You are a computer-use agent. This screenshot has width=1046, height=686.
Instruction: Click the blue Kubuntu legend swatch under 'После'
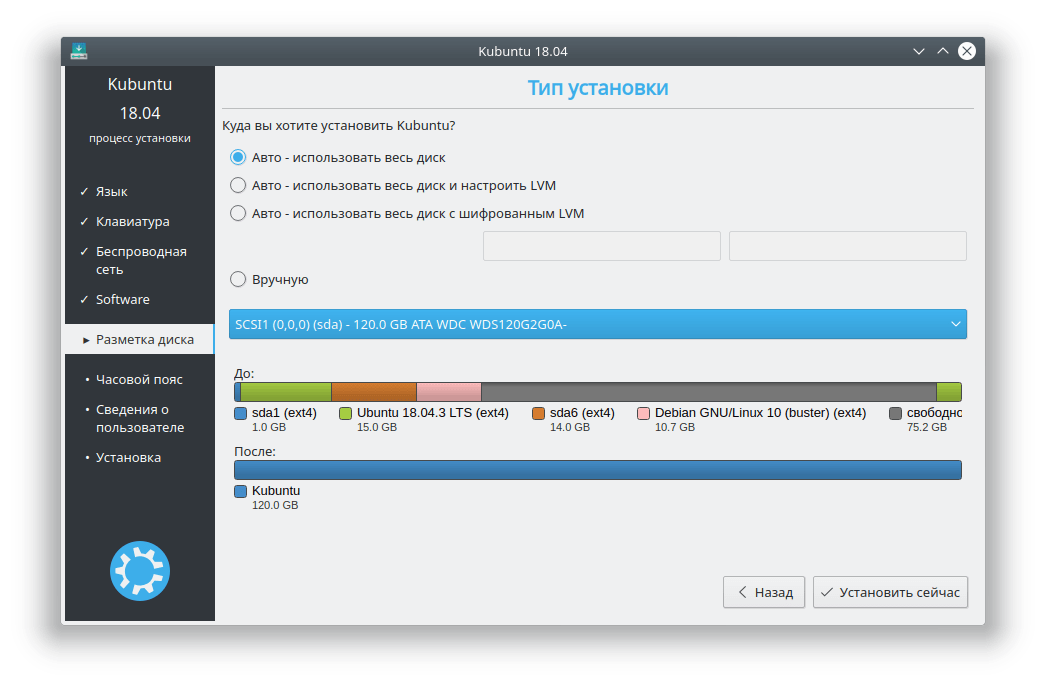pyautogui.click(x=241, y=492)
